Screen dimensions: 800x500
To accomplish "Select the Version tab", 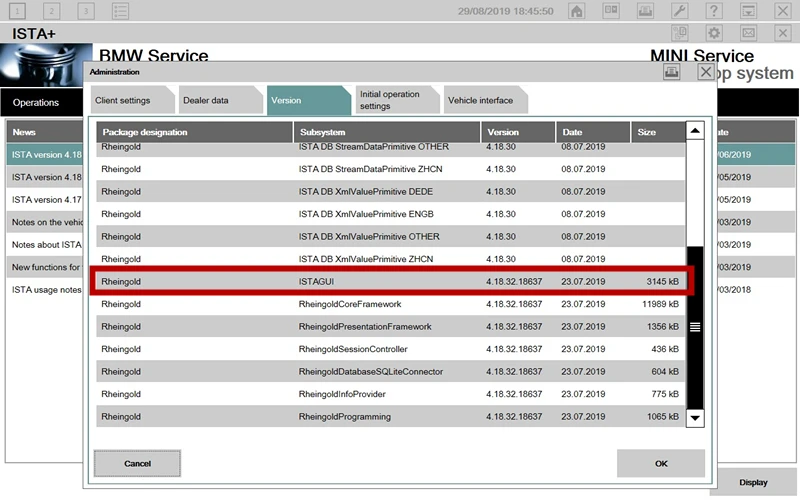I will pos(308,100).
